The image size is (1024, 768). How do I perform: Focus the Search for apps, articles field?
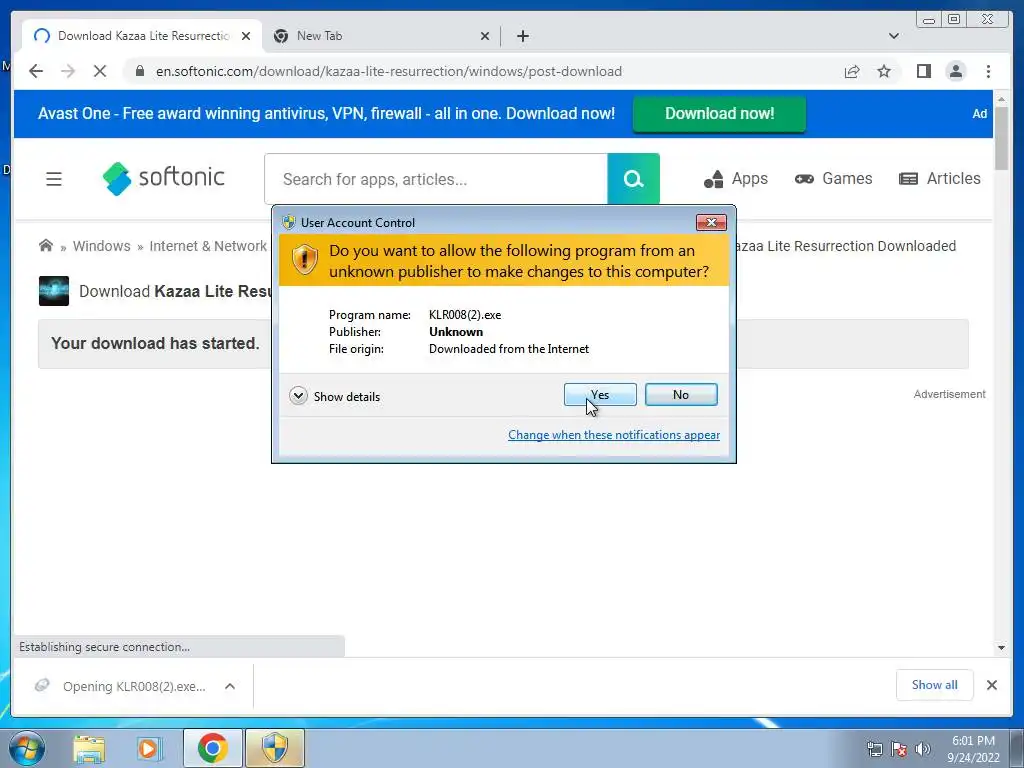pyautogui.click(x=436, y=179)
